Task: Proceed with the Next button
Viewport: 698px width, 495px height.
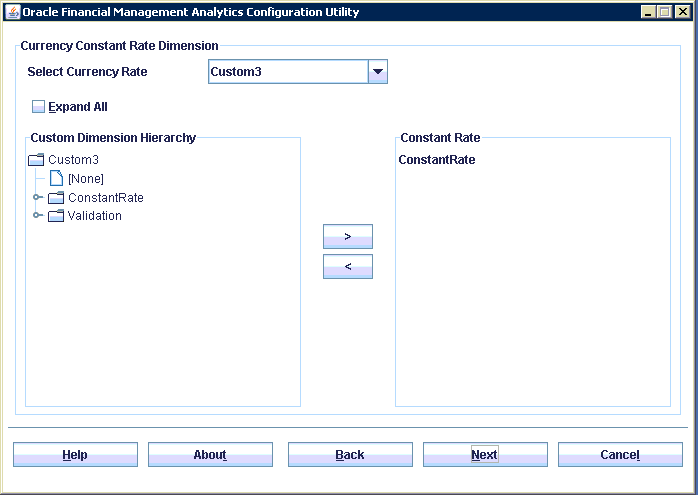Action: (485, 454)
